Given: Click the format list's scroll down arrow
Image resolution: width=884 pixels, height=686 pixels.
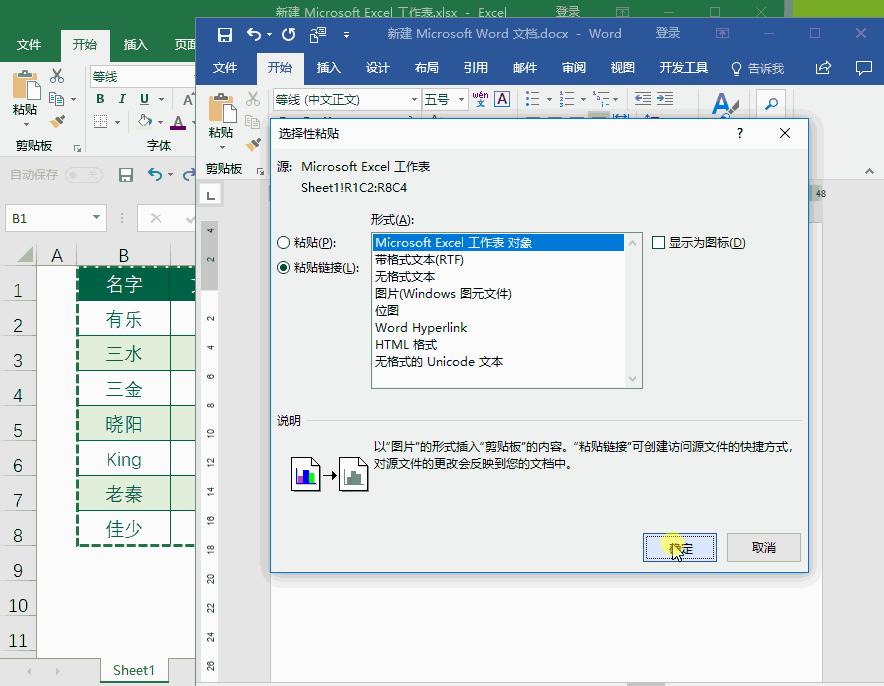Looking at the screenshot, I should point(633,379).
